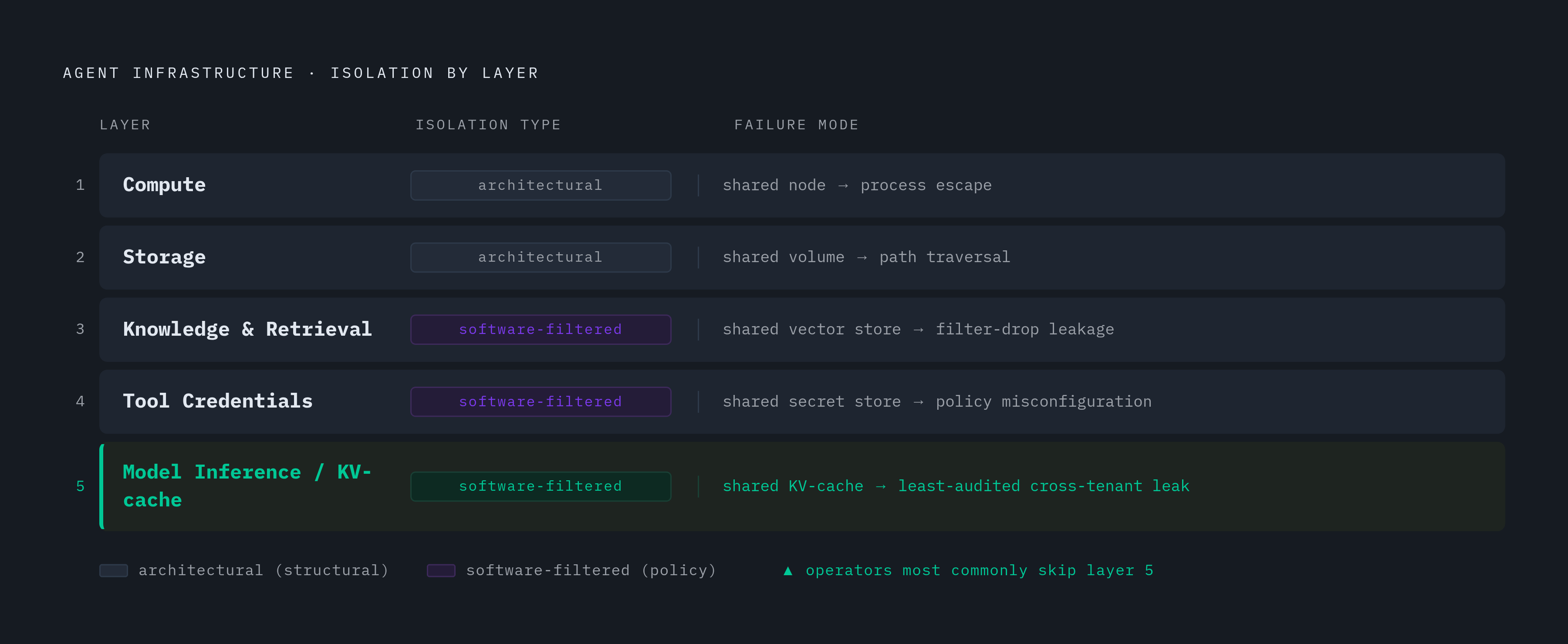Click the green warning triangle icon
The width and height of the screenshot is (1568, 644).
[787, 570]
